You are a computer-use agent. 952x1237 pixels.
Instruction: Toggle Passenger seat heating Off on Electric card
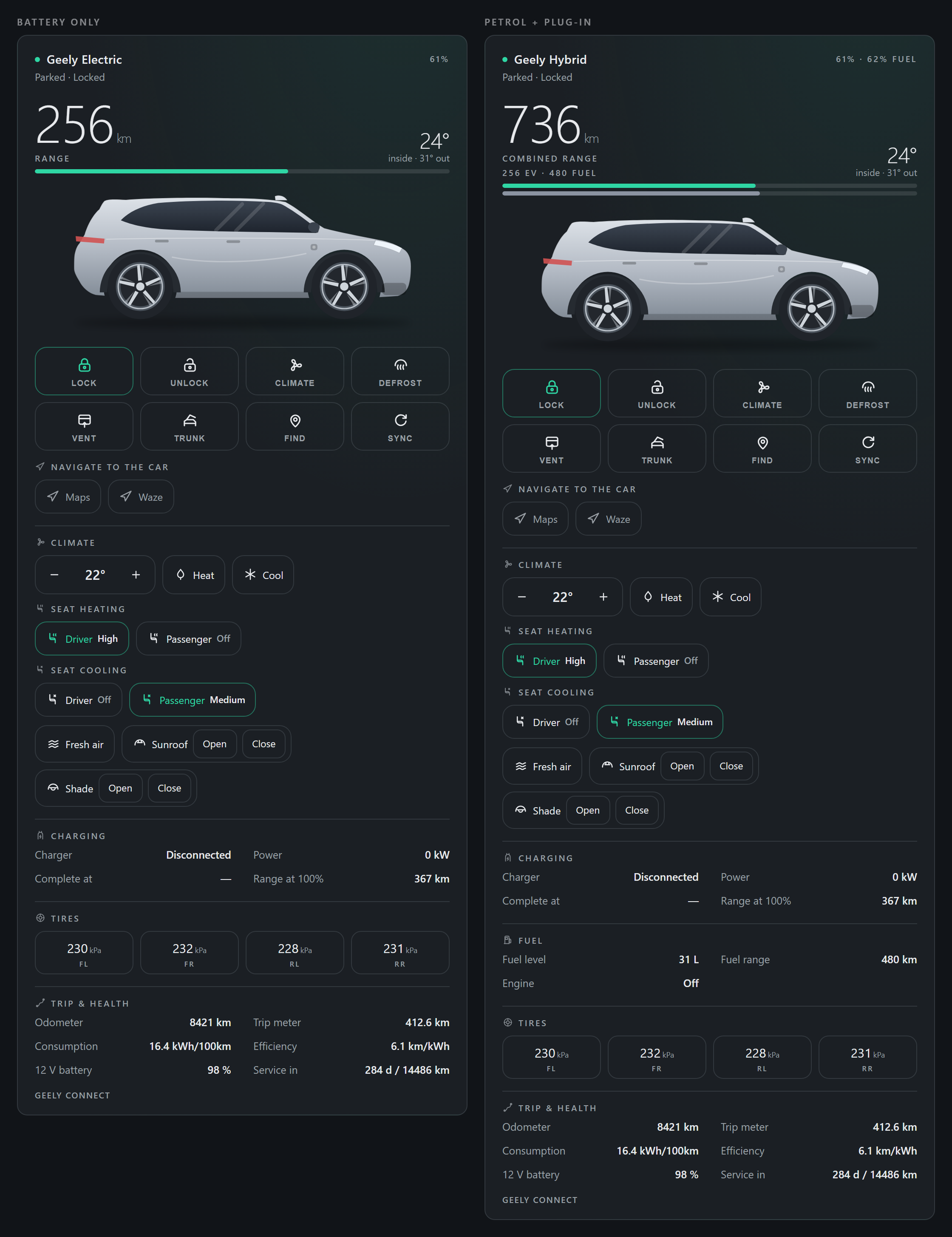pos(189,639)
